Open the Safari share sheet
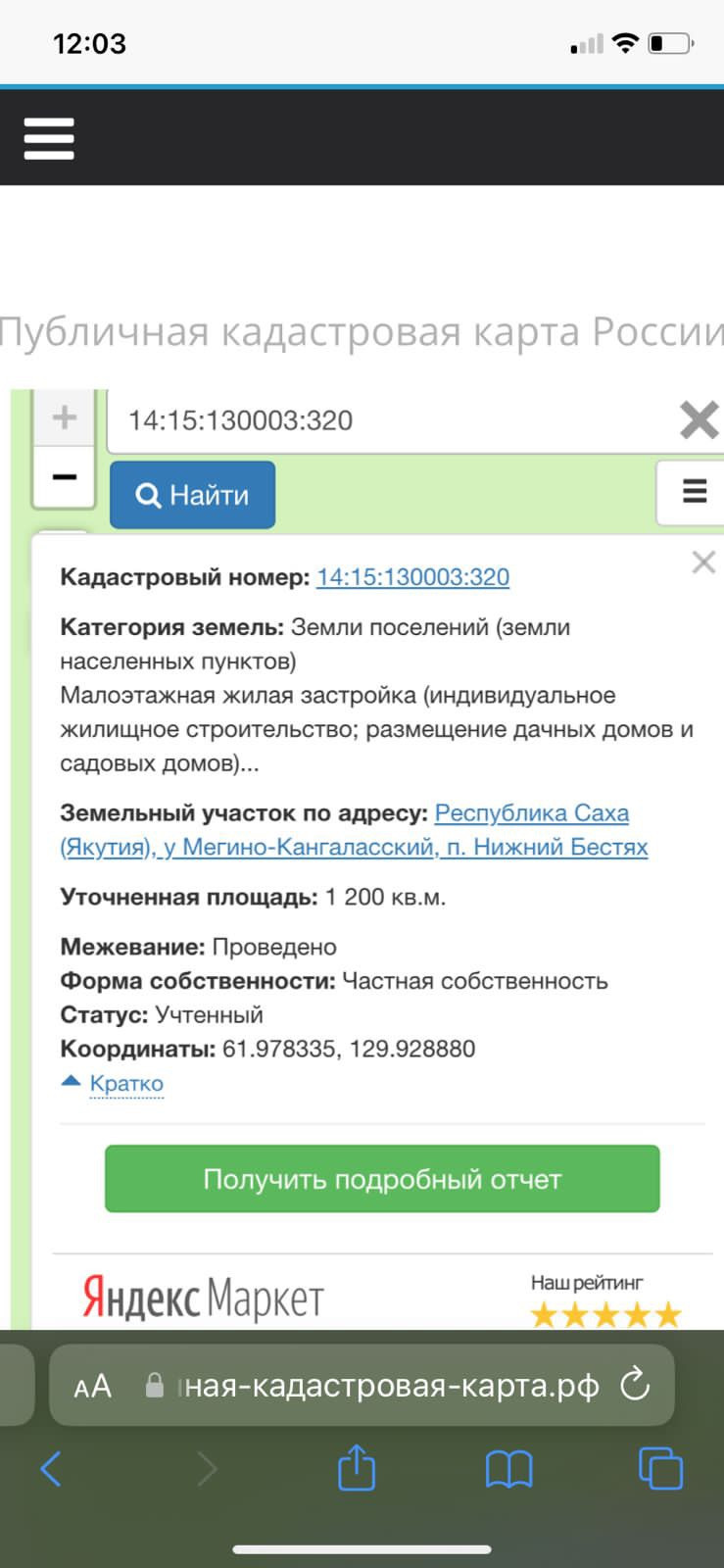Viewport: 724px width, 1568px height. pos(357,1468)
